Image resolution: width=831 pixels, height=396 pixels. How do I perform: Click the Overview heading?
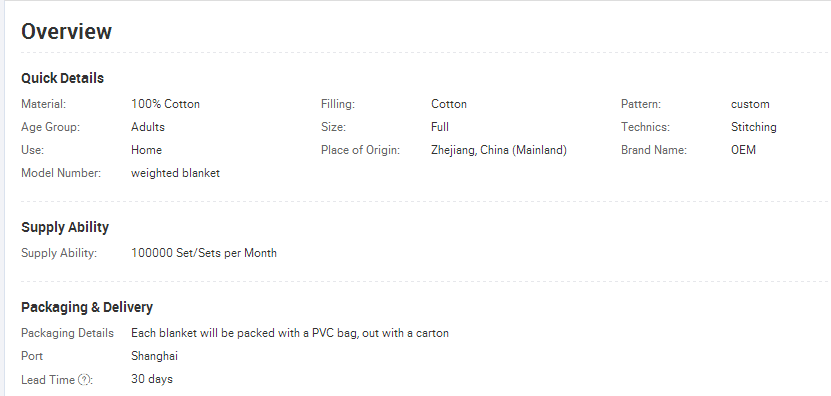[66, 31]
